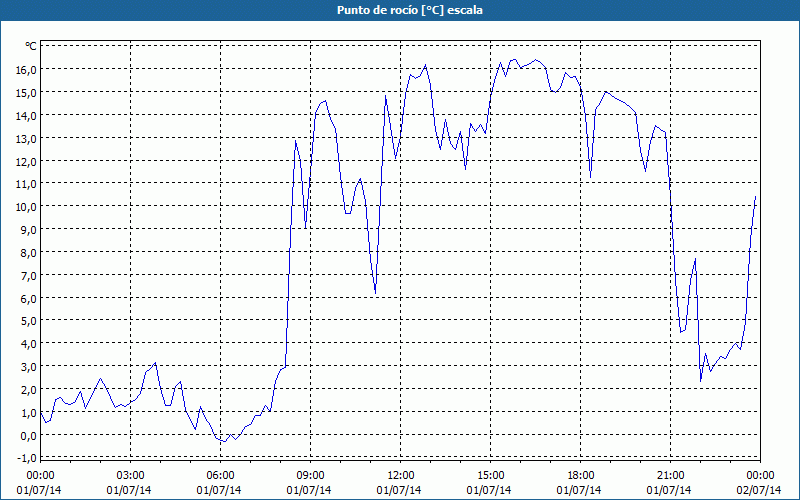
Task: Click the '01/07/14' date under 09:00
Action: pyautogui.click(x=309, y=490)
